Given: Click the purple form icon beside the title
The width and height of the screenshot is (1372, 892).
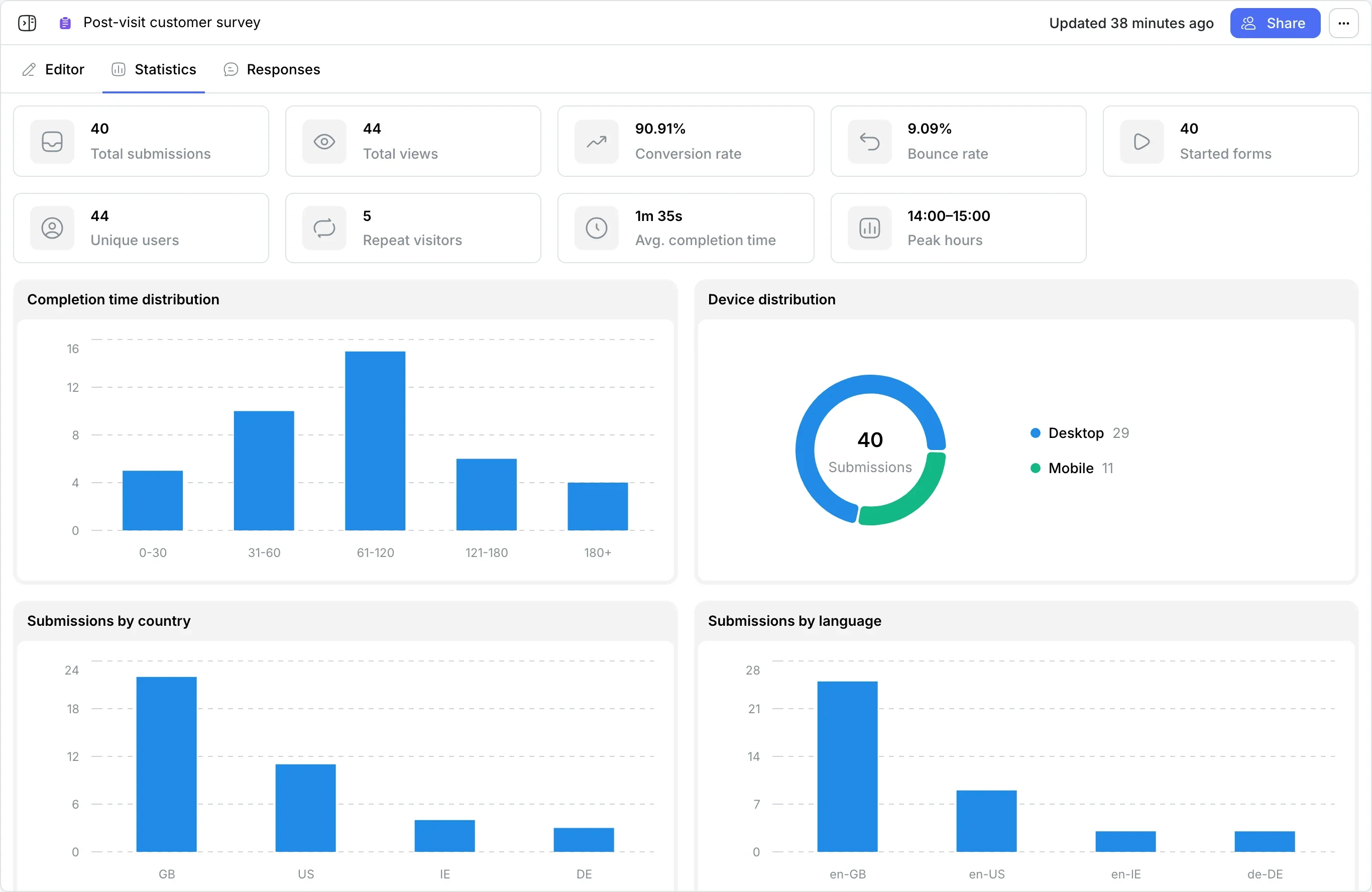Looking at the screenshot, I should [65, 23].
